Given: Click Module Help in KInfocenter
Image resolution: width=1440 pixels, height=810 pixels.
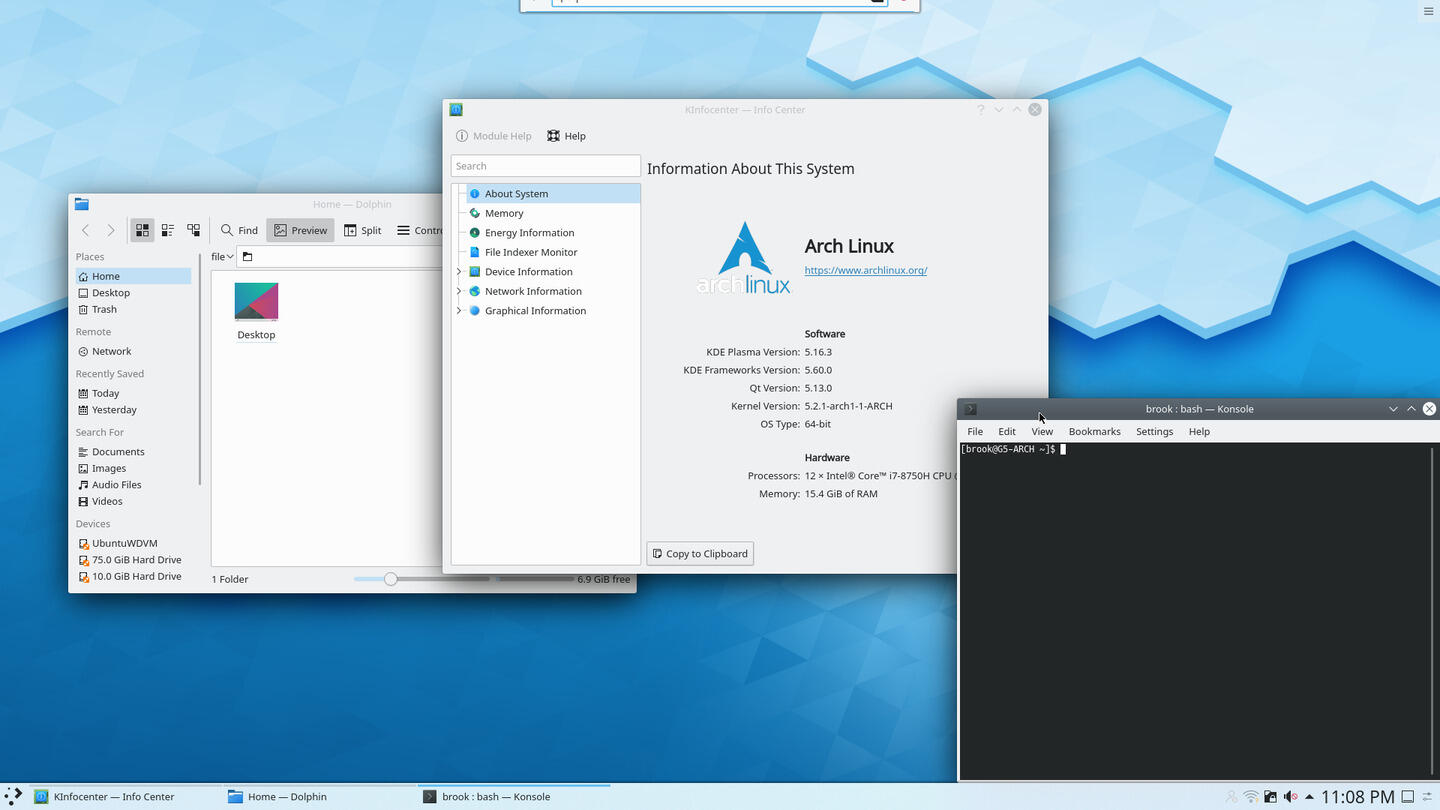Looking at the screenshot, I should pyautogui.click(x=494, y=136).
